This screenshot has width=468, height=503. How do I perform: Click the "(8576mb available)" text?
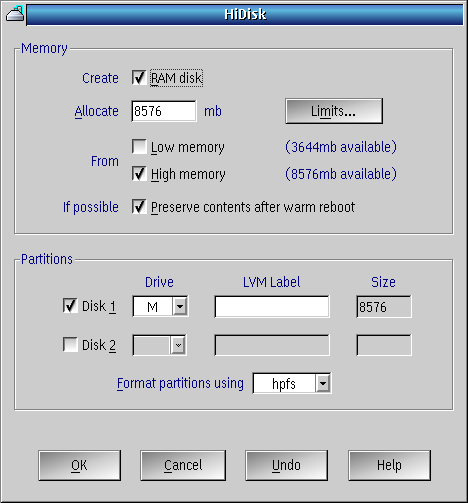click(x=341, y=174)
